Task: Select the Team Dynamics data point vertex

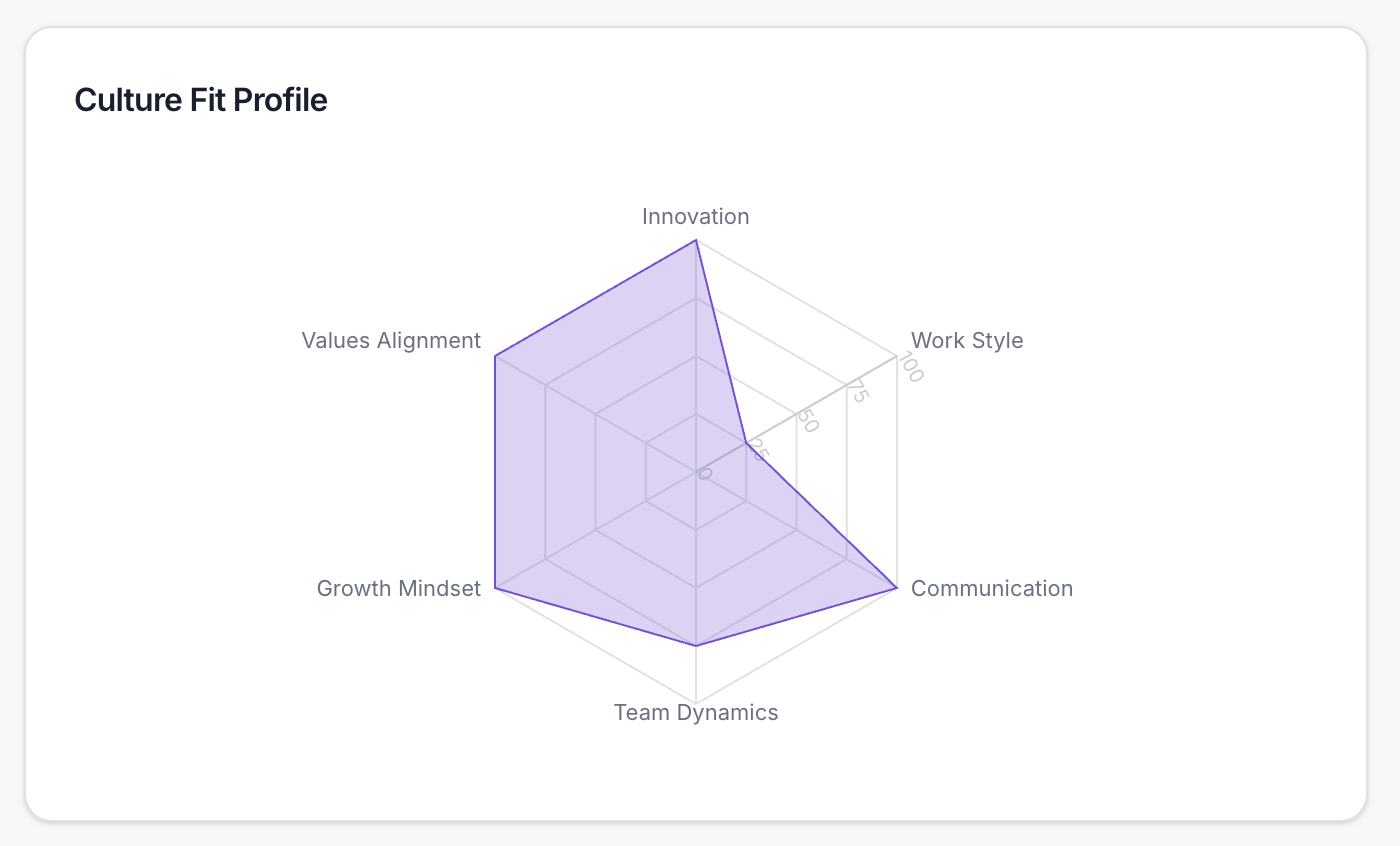Action: [x=696, y=646]
